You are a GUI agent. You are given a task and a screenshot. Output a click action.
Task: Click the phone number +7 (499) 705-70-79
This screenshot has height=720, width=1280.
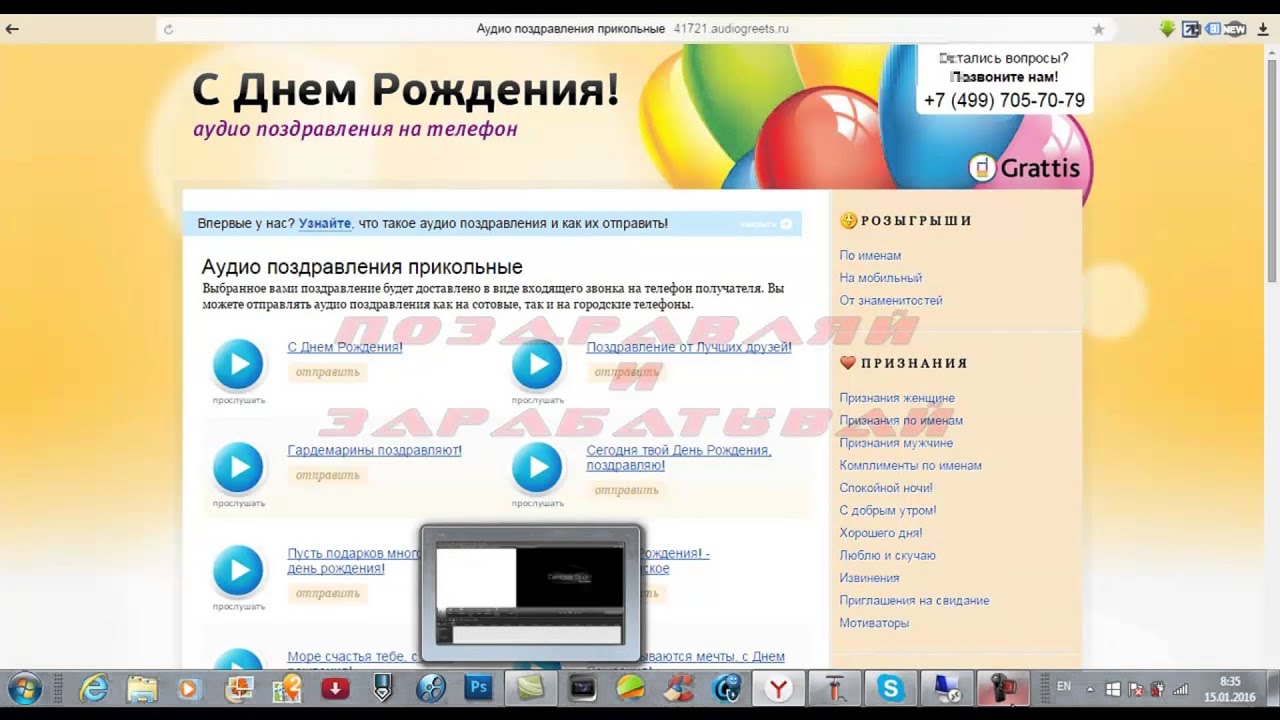tap(1004, 100)
